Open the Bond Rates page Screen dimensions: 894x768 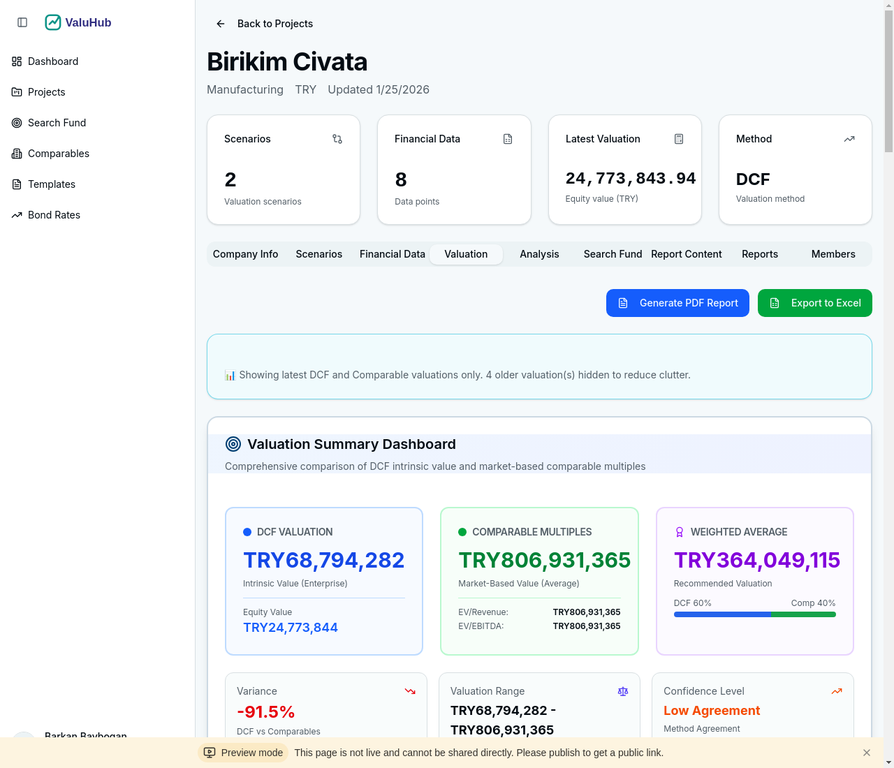(x=52, y=214)
